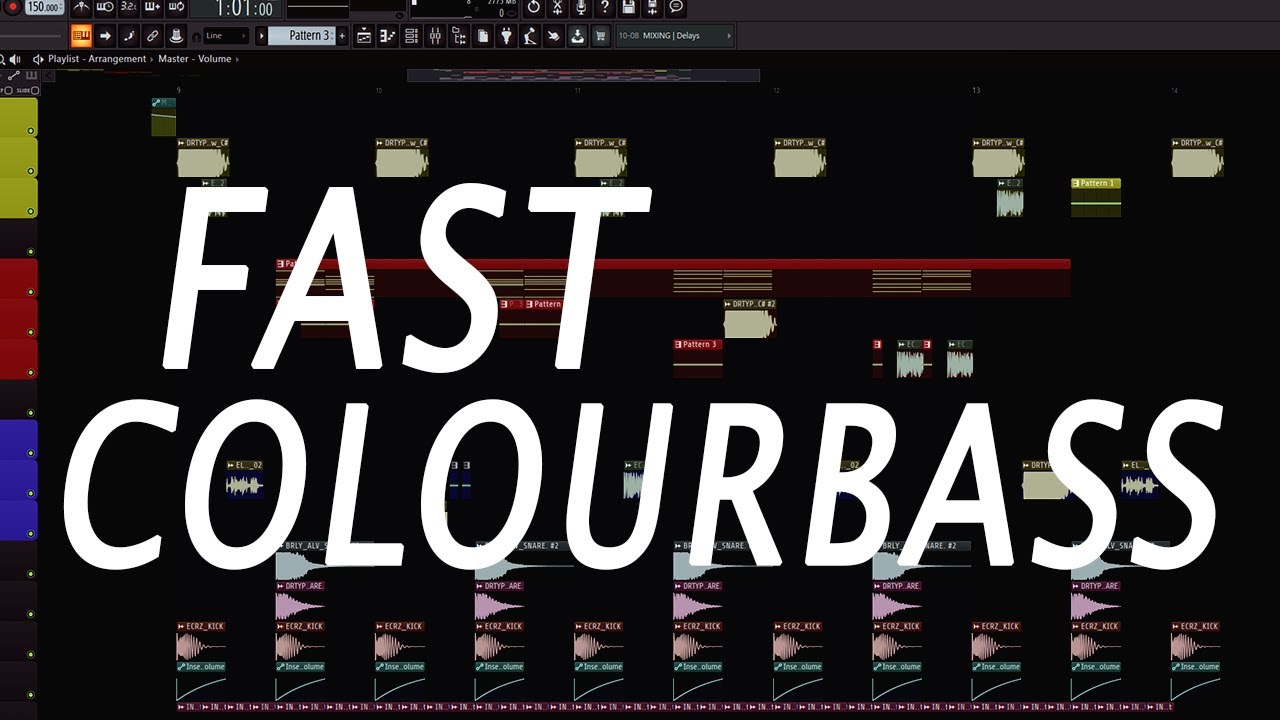Open the tempo tapper hammer icon

[x=530, y=36]
